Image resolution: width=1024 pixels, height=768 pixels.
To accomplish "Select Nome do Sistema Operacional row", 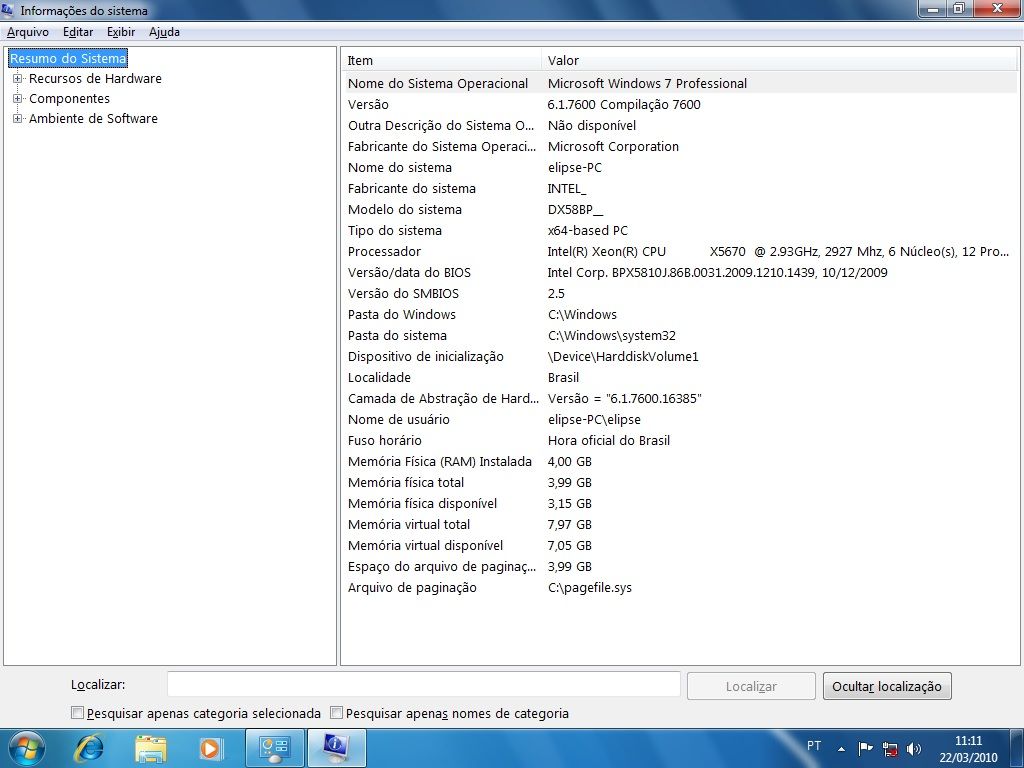I will (x=679, y=84).
